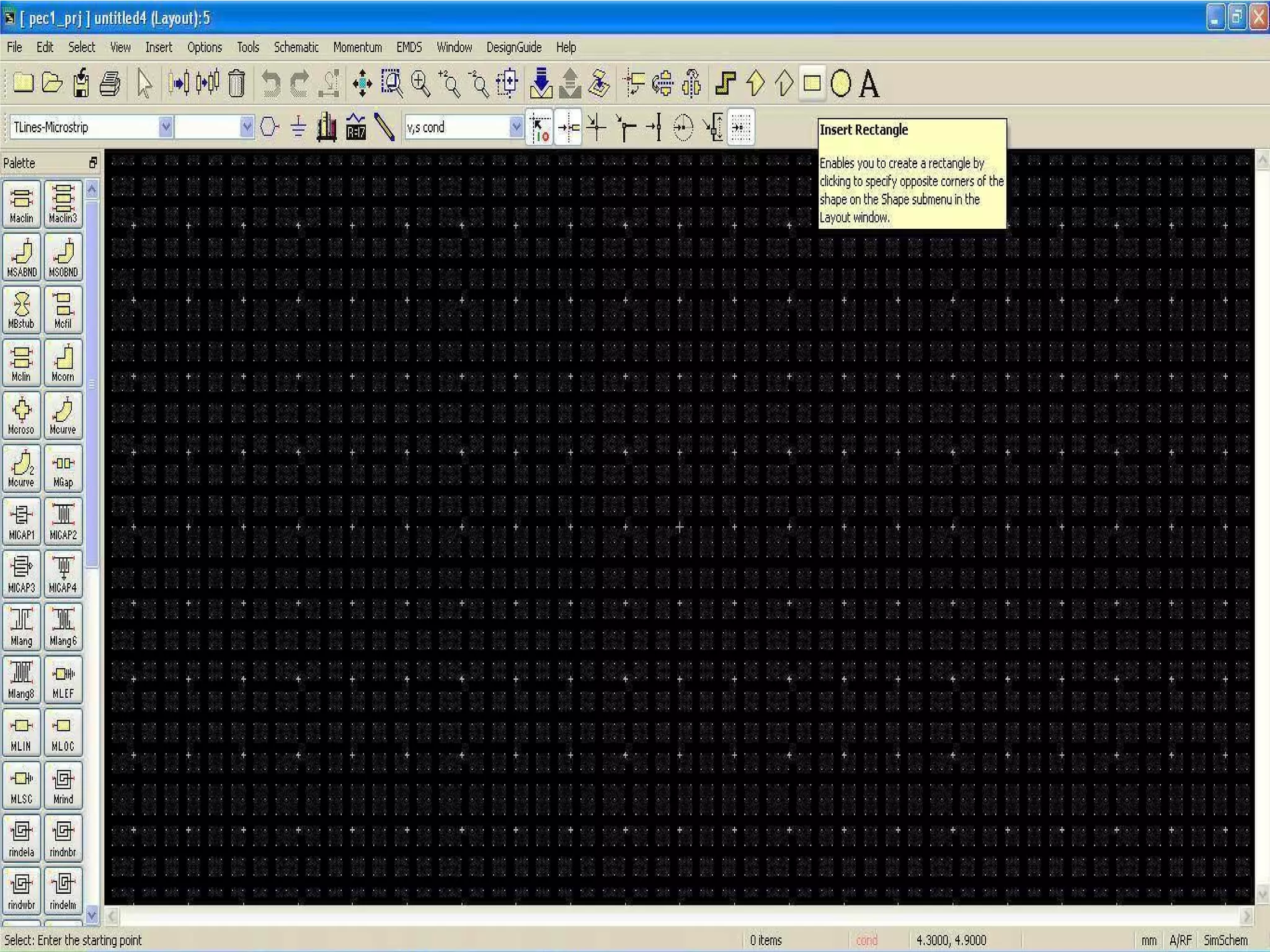Pick the Mcurve component in palette
Image resolution: width=1270 pixels, height=952 pixels.
63,416
